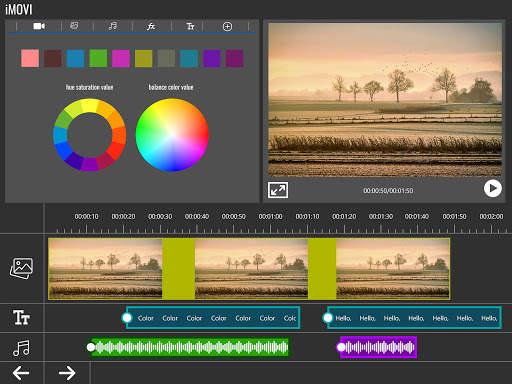Click the back arrow button
512x384 pixels.
[21, 373]
